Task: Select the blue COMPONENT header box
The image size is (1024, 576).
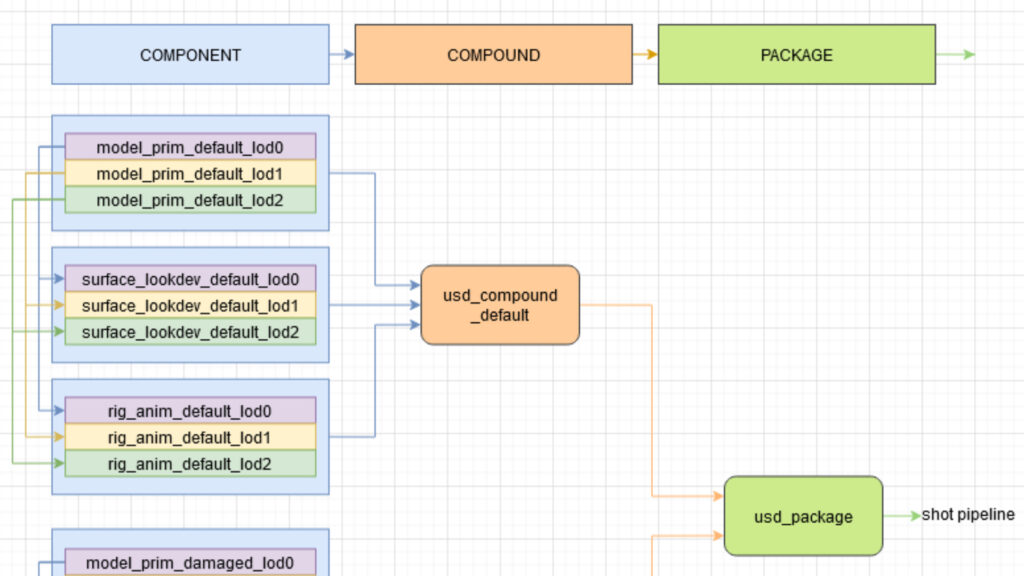Action: [x=190, y=55]
